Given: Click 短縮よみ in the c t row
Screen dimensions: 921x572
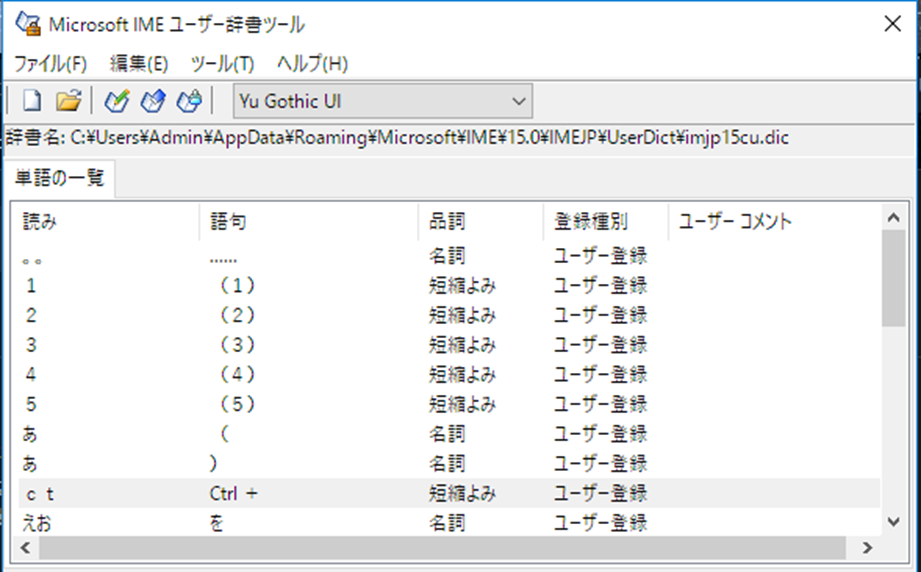Looking at the screenshot, I should coord(462,493).
